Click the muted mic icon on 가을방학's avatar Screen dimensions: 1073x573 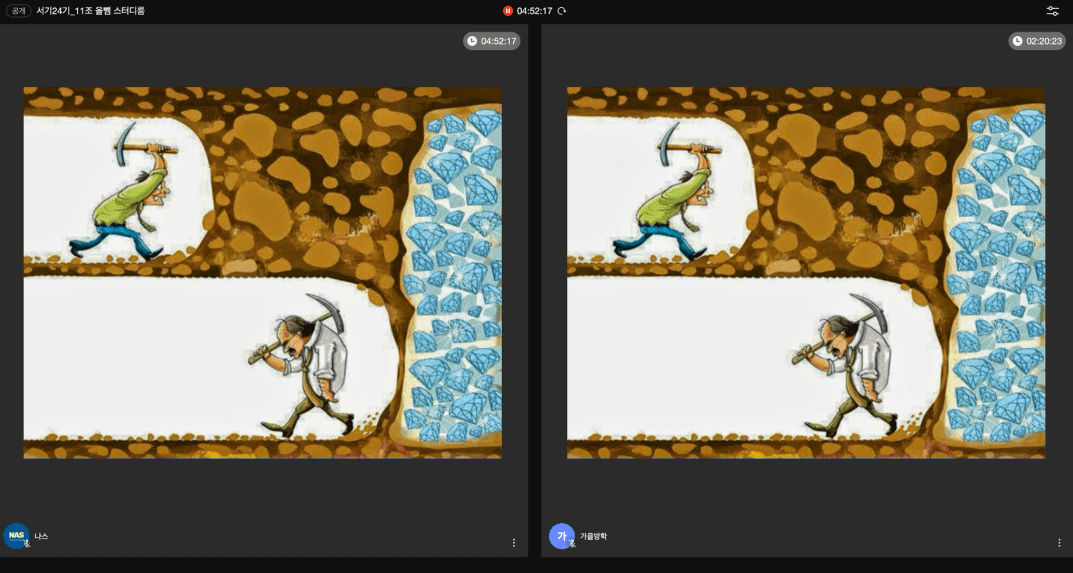572,544
